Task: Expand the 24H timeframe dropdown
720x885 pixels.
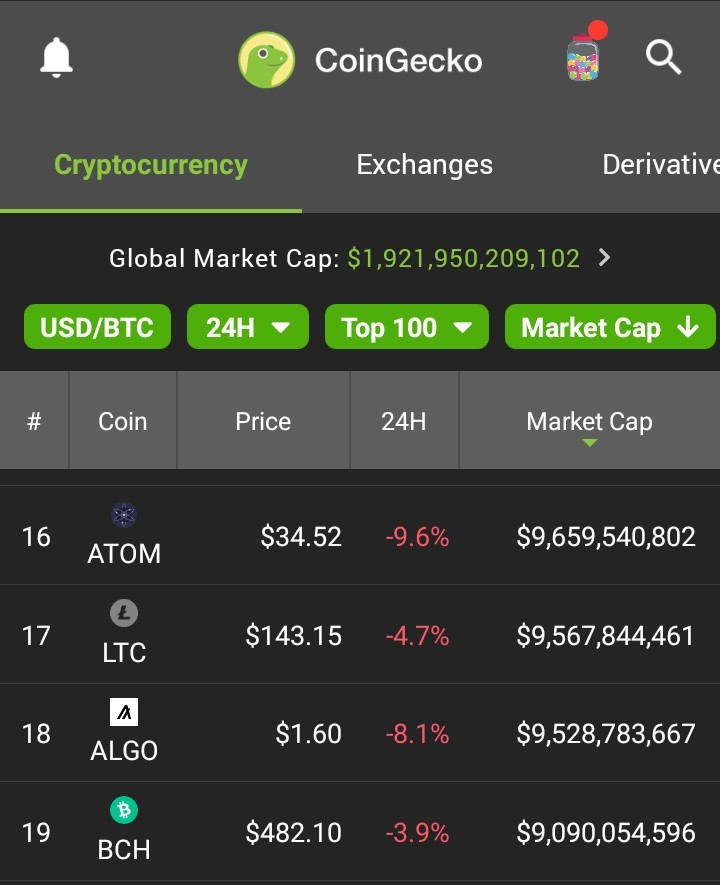Action: pyautogui.click(x=248, y=327)
